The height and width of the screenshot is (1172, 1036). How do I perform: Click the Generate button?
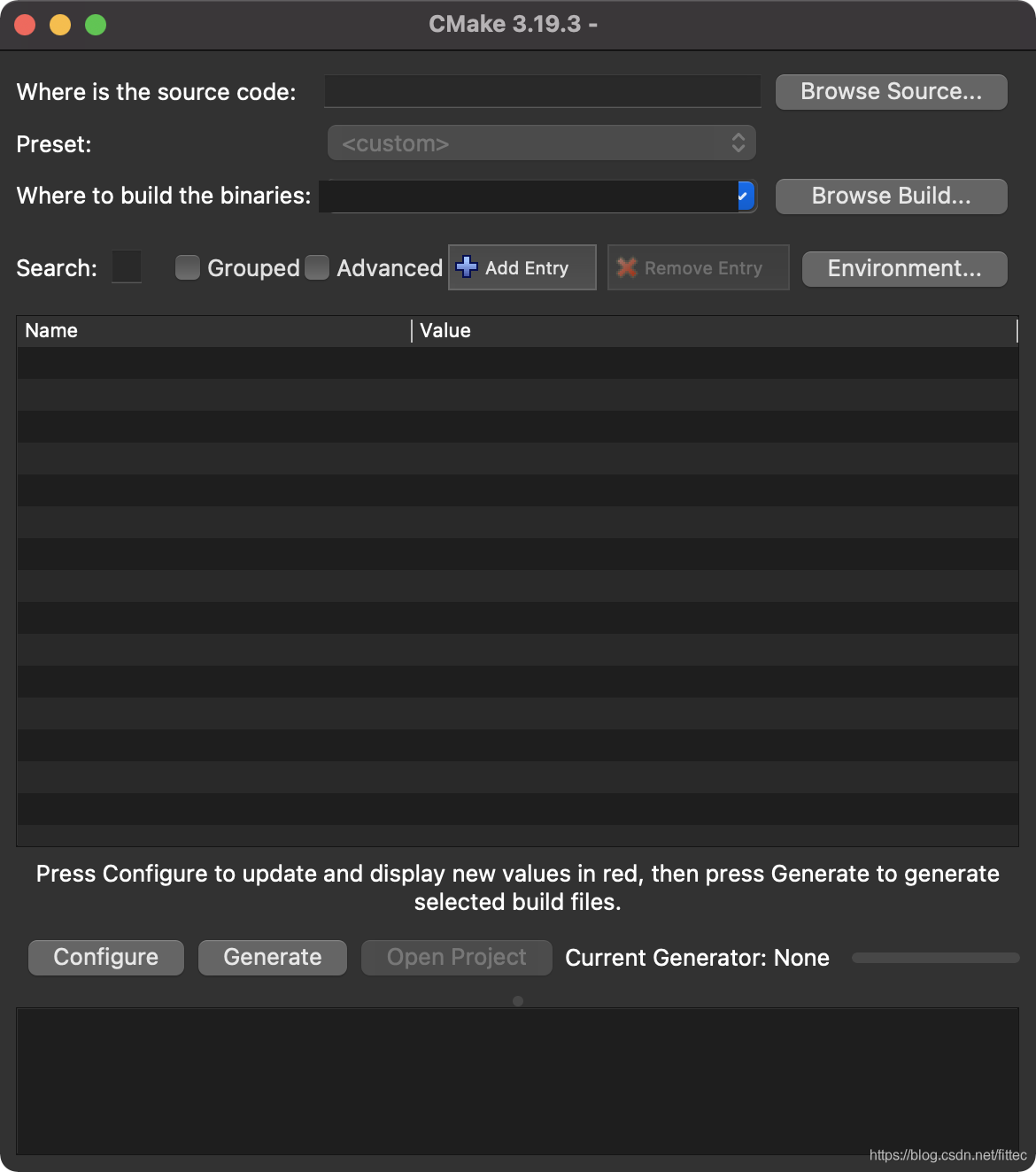[273, 958]
